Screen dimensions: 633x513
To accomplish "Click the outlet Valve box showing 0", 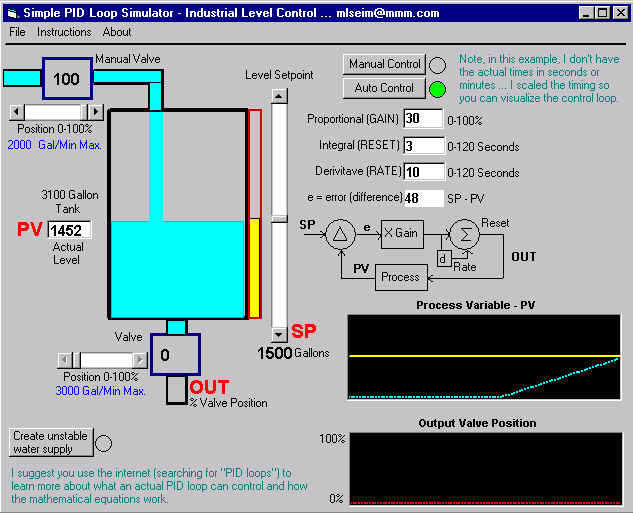I will pyautogui.click(x=175, y=355).
